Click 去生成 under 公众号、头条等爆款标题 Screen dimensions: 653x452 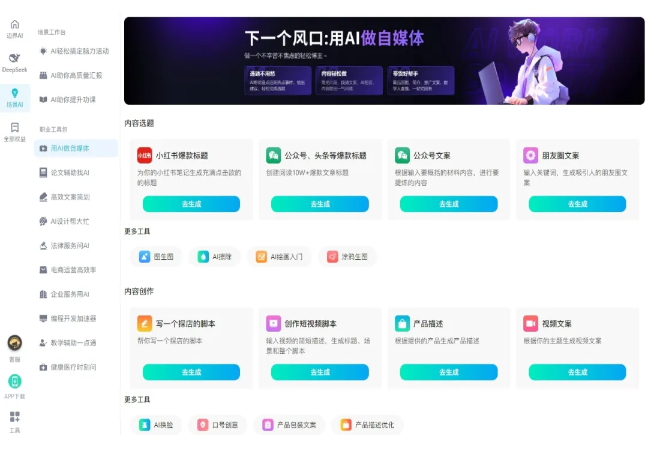[320, 204]
